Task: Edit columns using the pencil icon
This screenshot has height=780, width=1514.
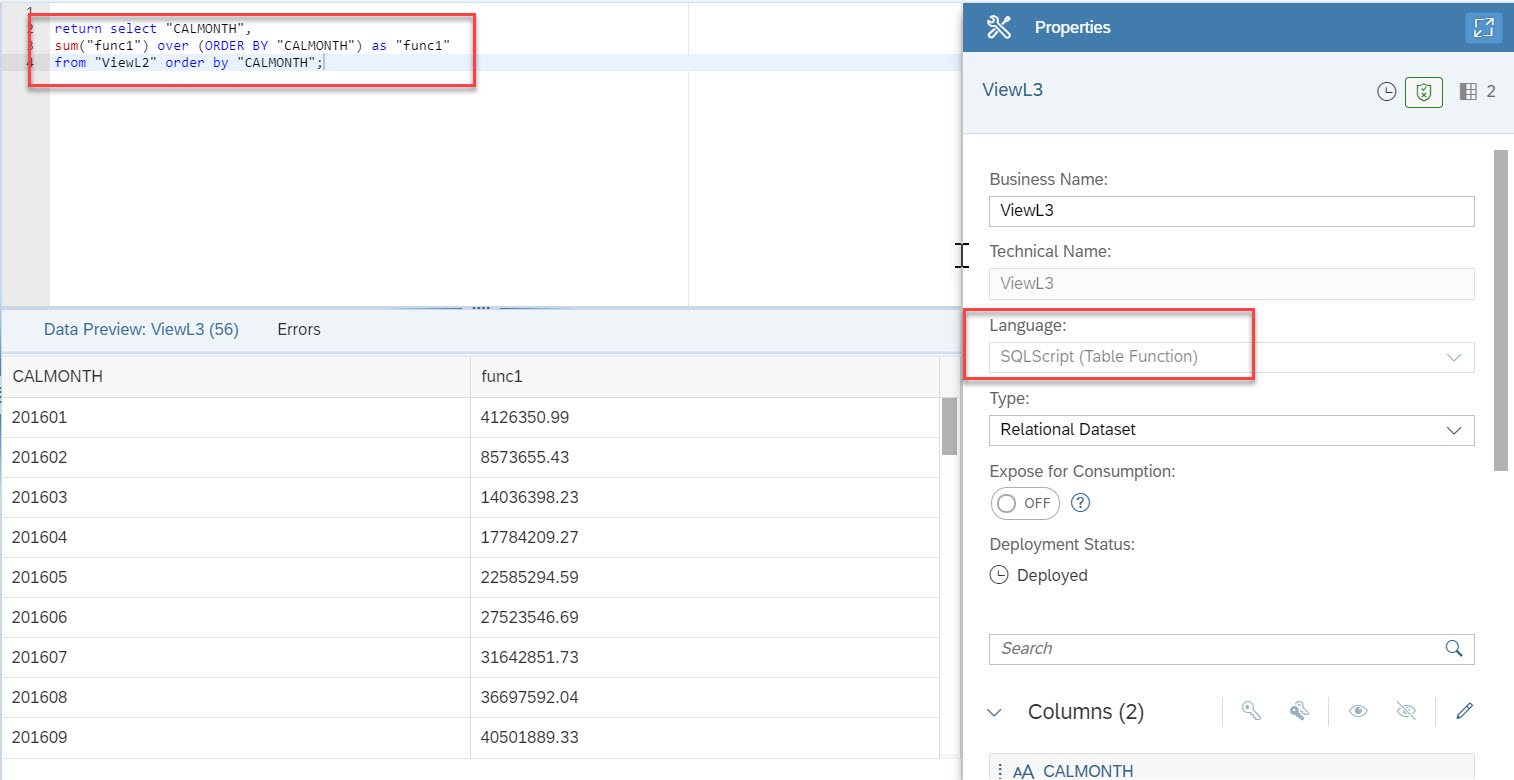Action: 1464,711
